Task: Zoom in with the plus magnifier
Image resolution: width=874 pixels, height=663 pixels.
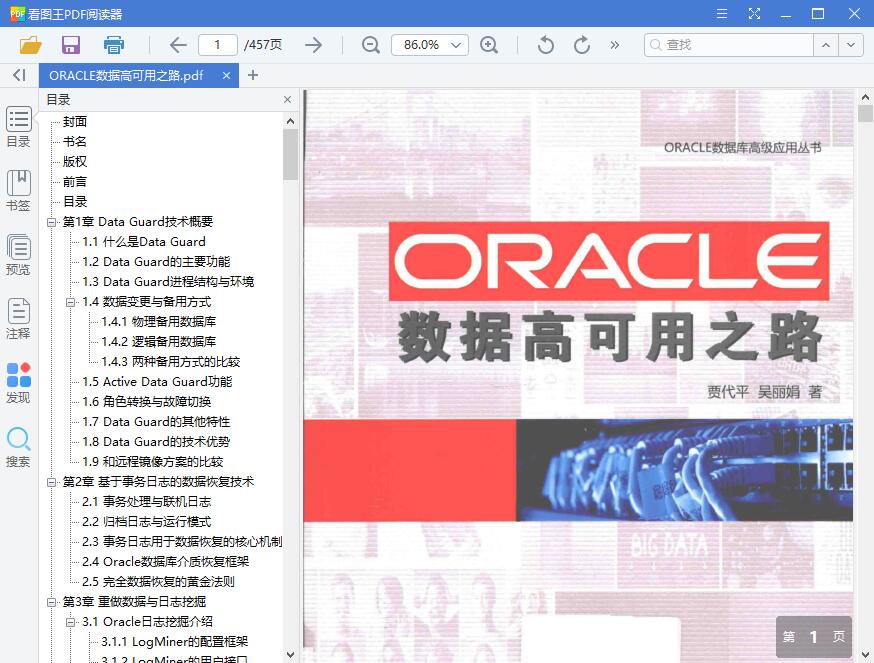Action: 489,45
